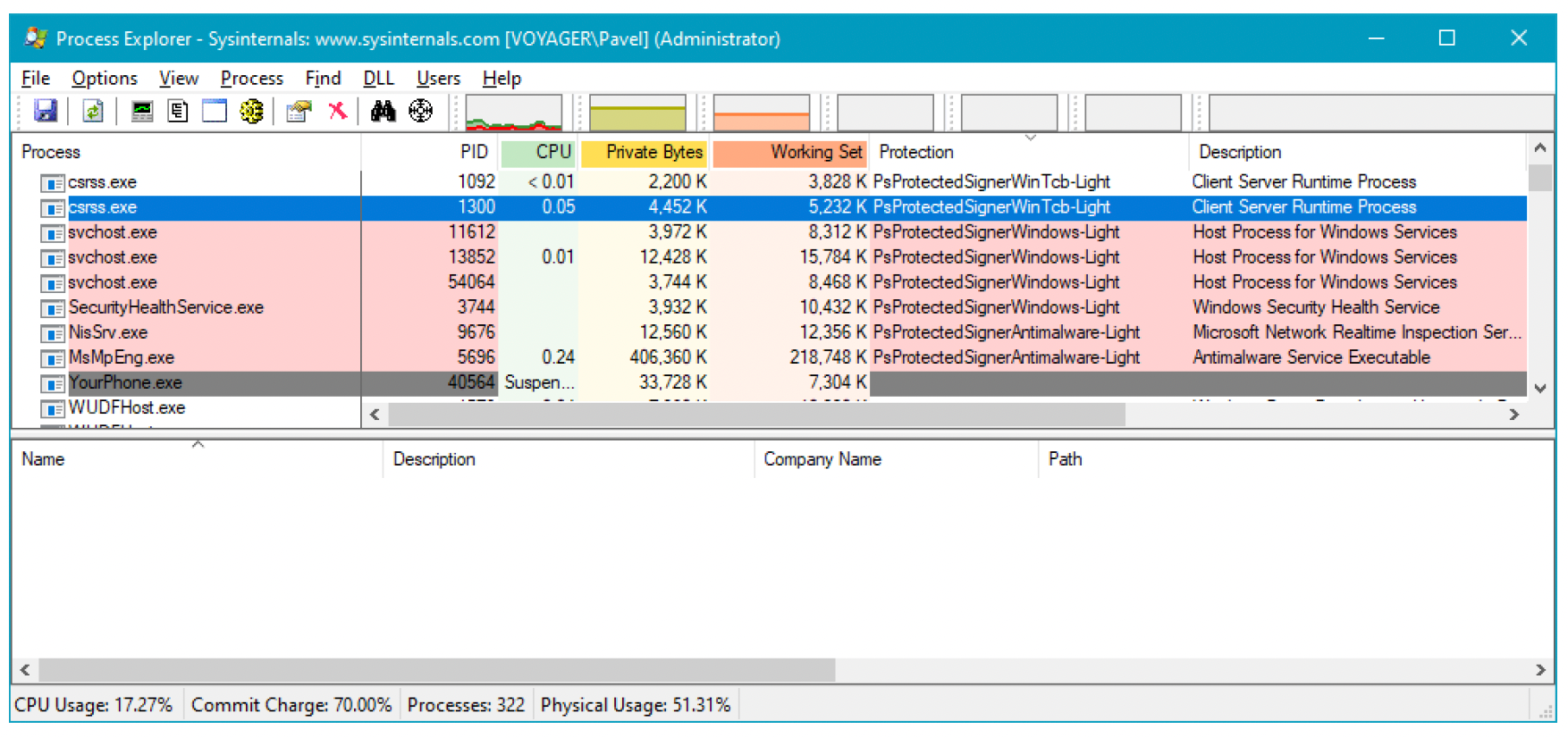Click the process icon beside svchost.exe PID 13852

point(53,258)
